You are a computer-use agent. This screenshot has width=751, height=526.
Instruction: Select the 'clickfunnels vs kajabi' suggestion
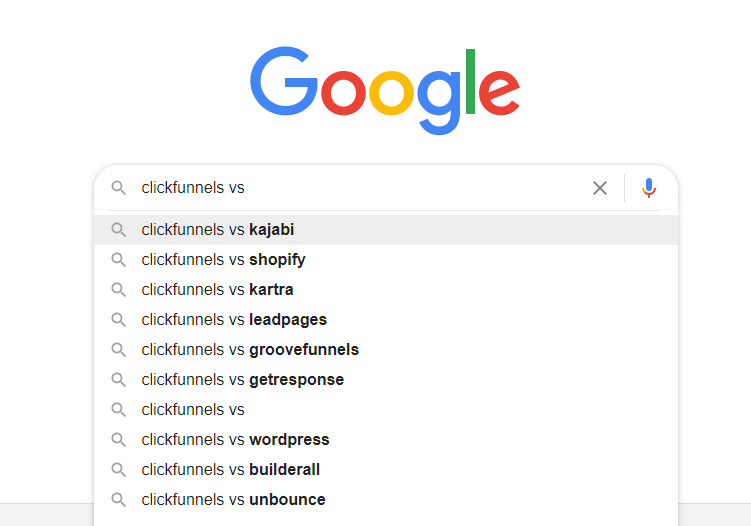tap(218, 230)
